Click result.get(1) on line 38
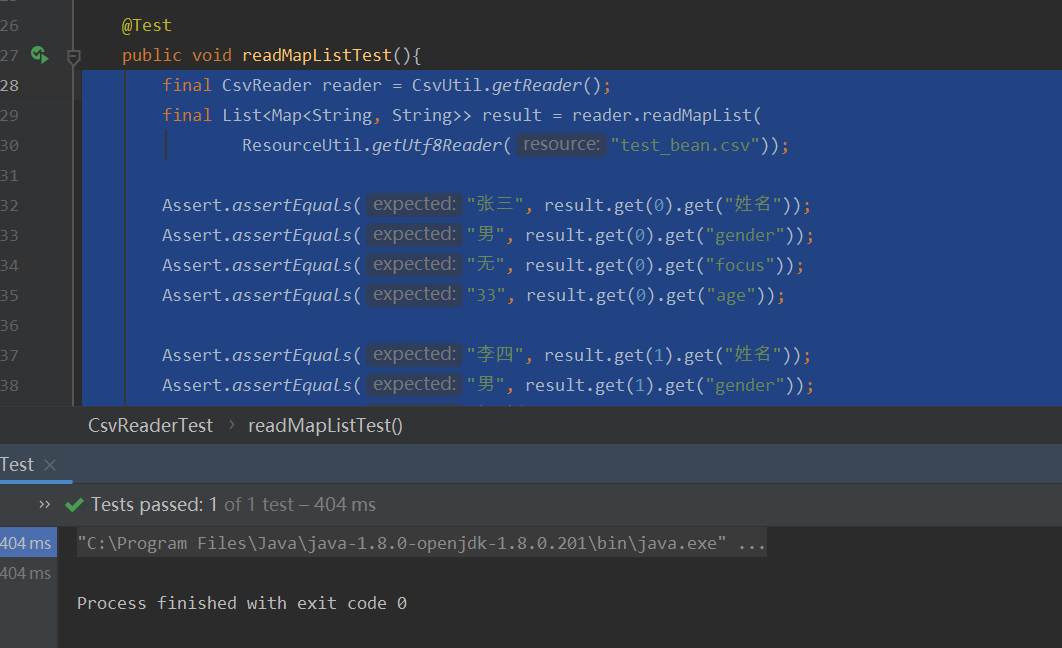The image size is (1062, 648). pos(590,385)
